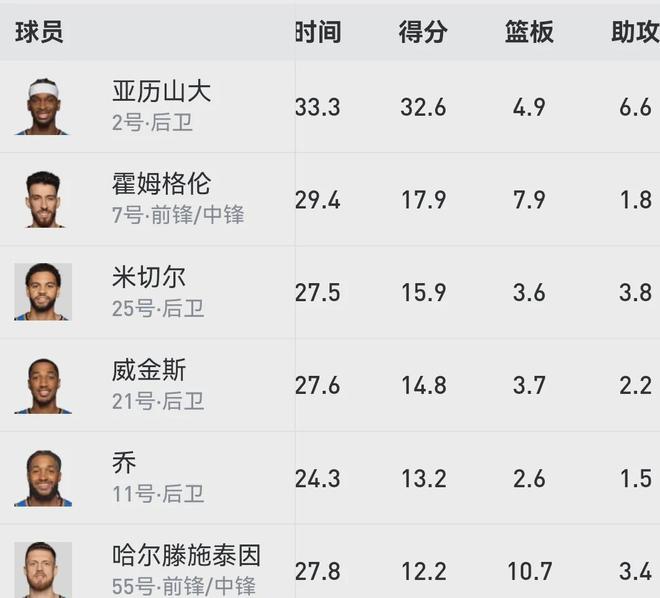Screen dimensions: 660x598
Task: Click 乔's player headshot
Action: 43,478
